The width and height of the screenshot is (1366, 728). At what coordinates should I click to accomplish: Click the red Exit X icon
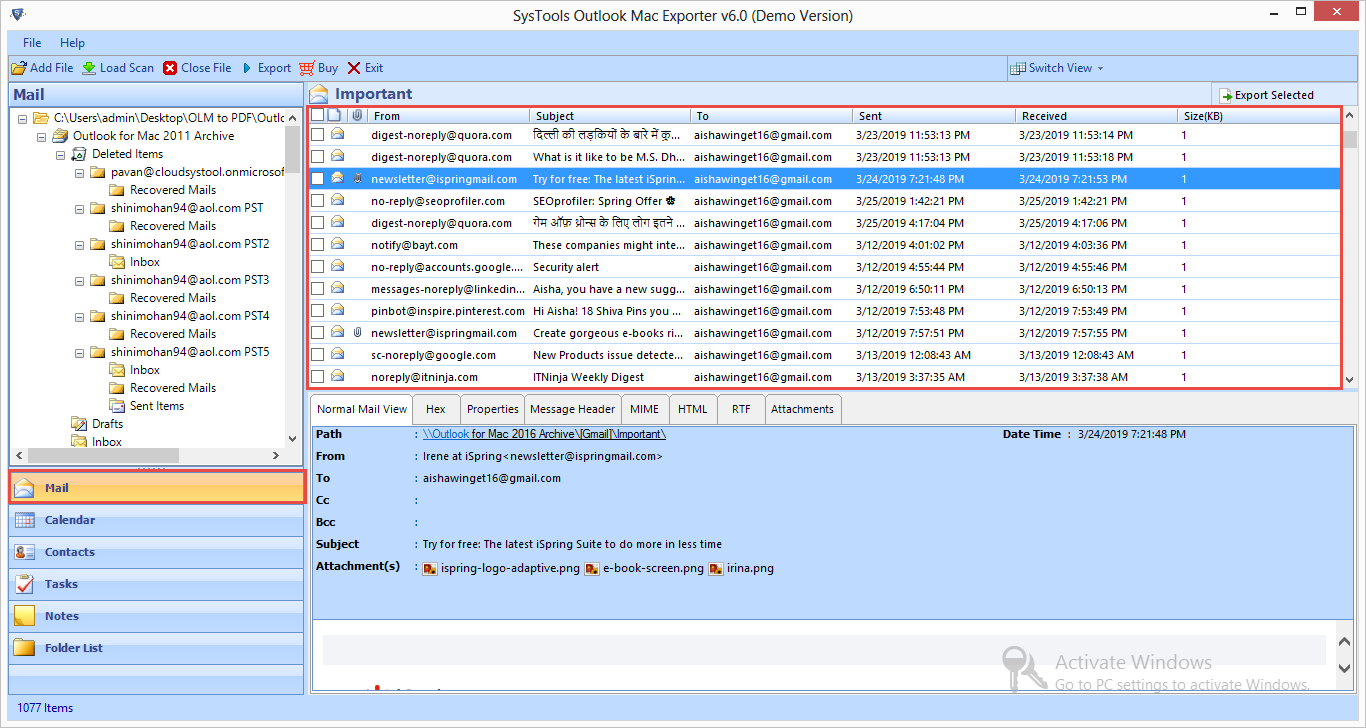point(354,68)
